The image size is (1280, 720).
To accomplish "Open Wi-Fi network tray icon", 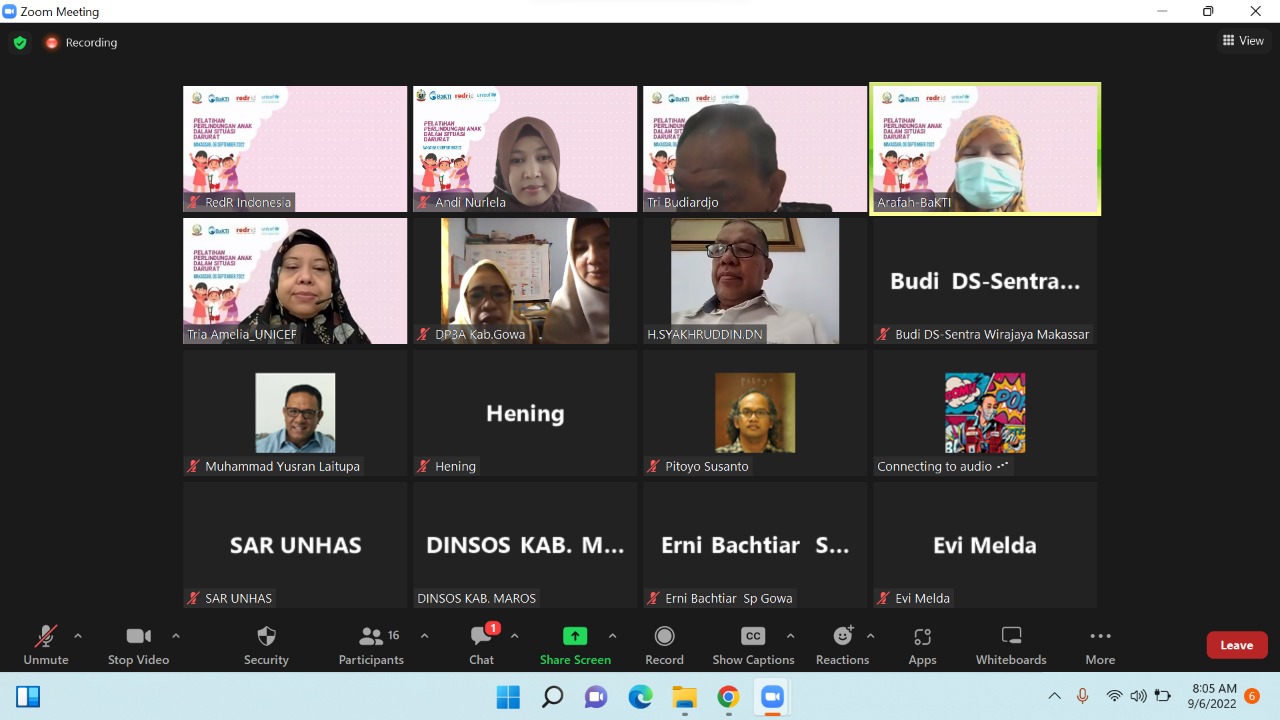I will point(1114,696).
